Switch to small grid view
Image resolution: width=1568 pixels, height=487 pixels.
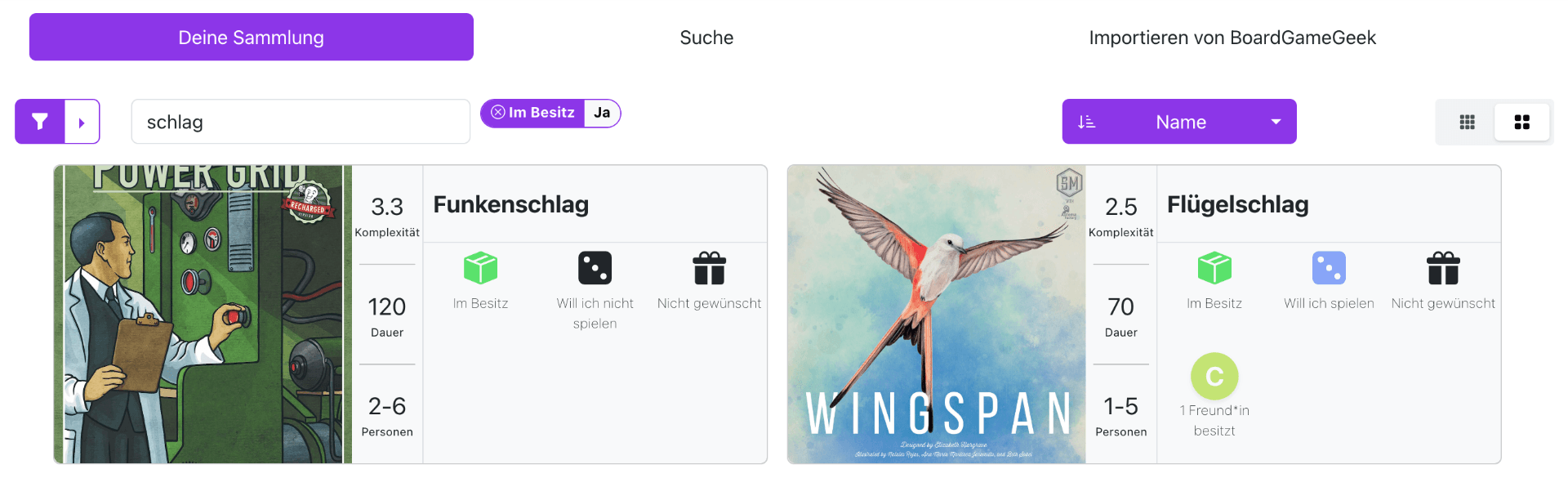coord(1467,122)
